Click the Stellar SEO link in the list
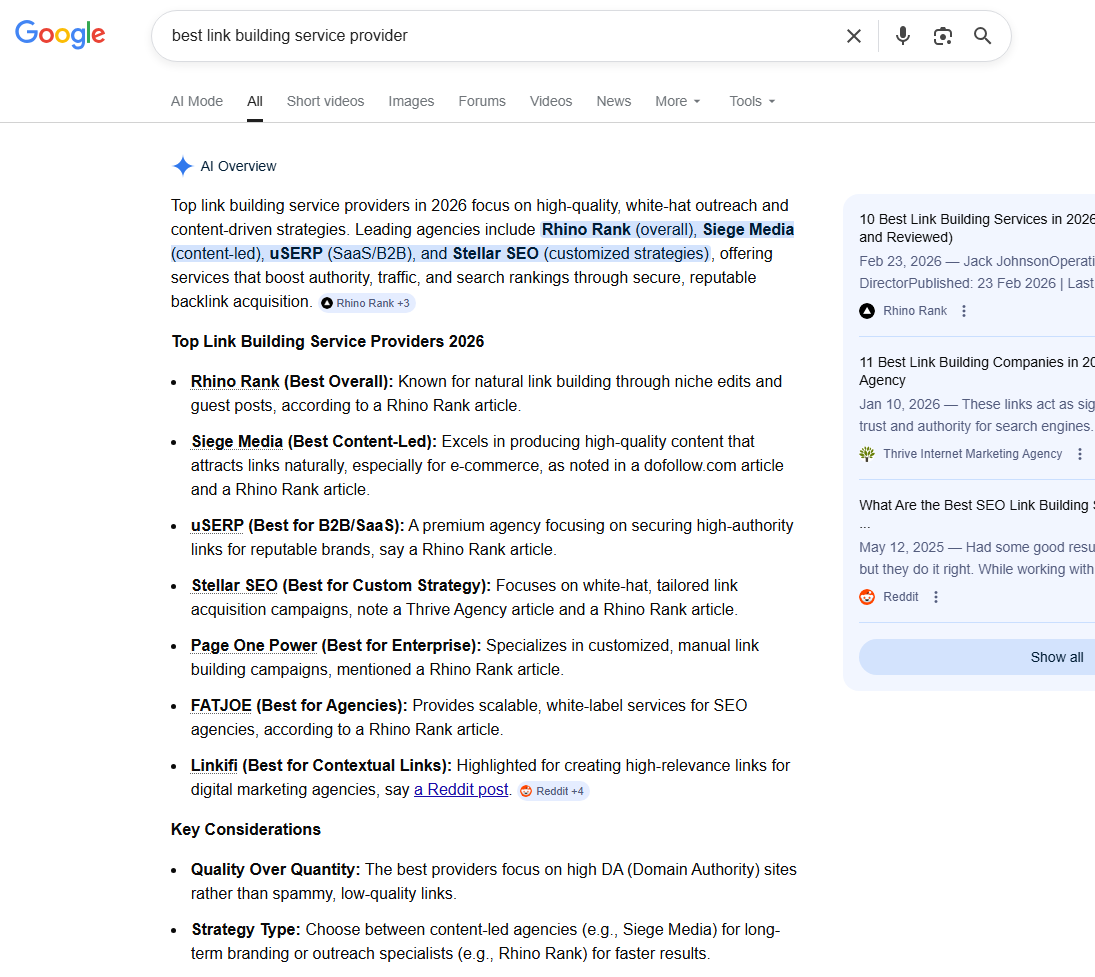Viewport: 1095px width, 977px height. [234, 586]
